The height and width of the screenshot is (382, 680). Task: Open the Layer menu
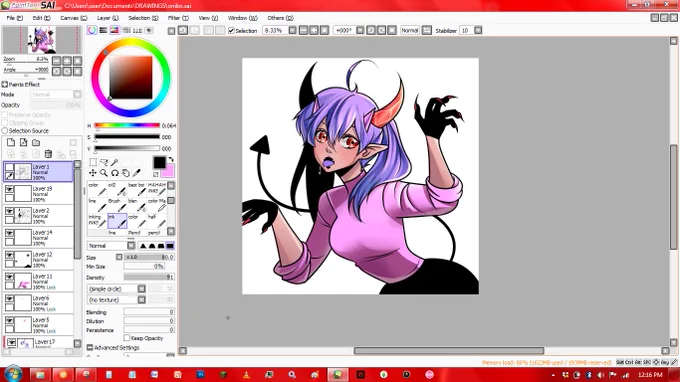108,18
